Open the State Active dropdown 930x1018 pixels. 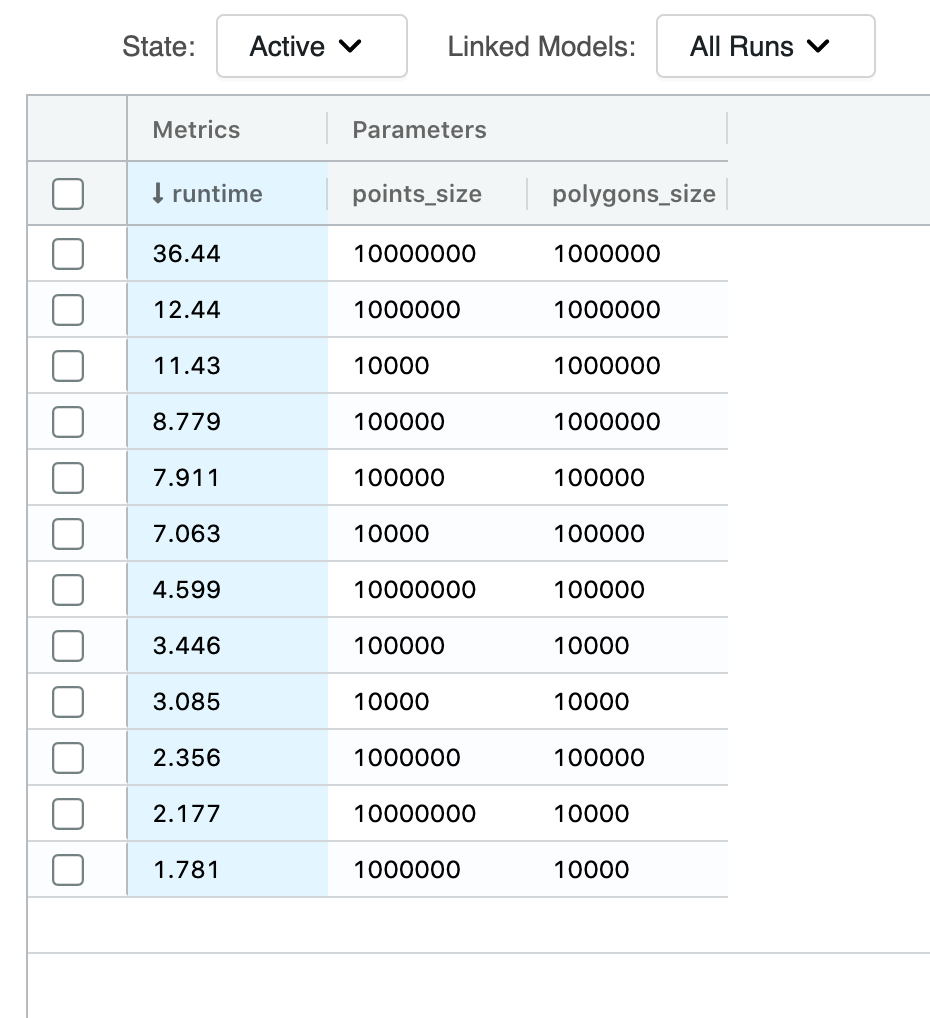pyautogui.click(x=311, y=47)
